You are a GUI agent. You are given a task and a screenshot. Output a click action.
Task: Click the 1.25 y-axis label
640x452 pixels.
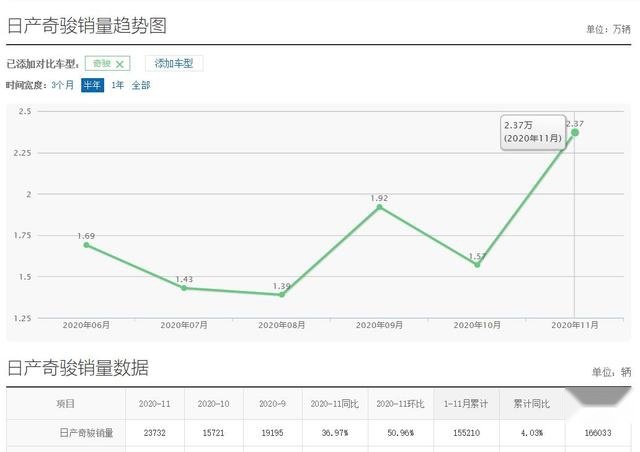[22, 318]
